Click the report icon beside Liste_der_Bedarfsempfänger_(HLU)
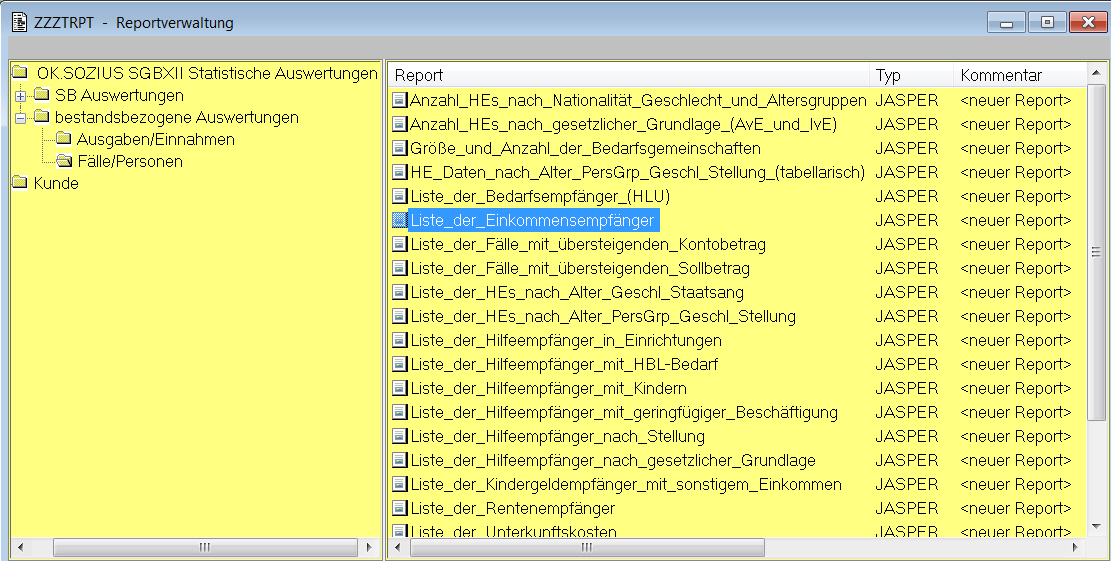The image size is (1111, 561). [400, 196]
